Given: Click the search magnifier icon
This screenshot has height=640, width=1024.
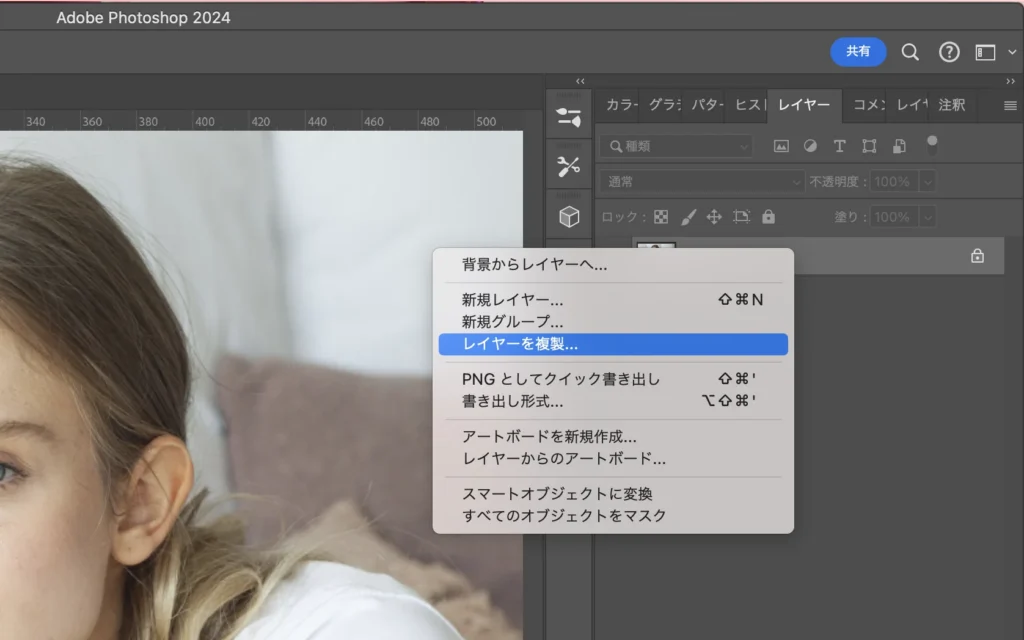Looking at the screenshot, I should coord(910,52).
